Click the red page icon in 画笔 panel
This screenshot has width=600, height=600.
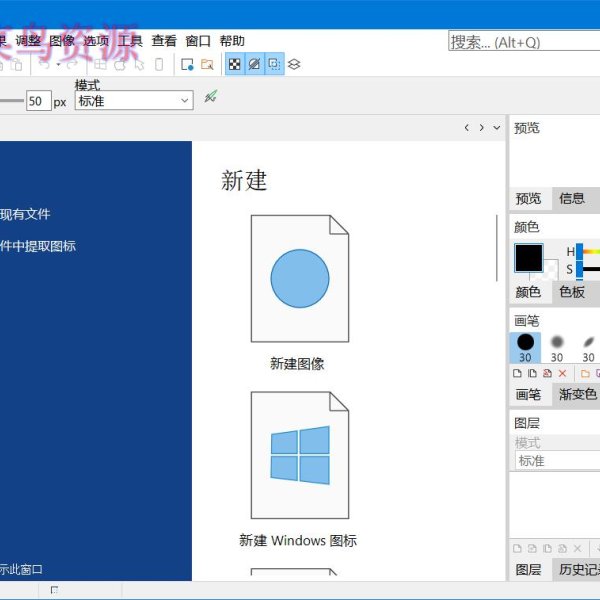[547, 373]
